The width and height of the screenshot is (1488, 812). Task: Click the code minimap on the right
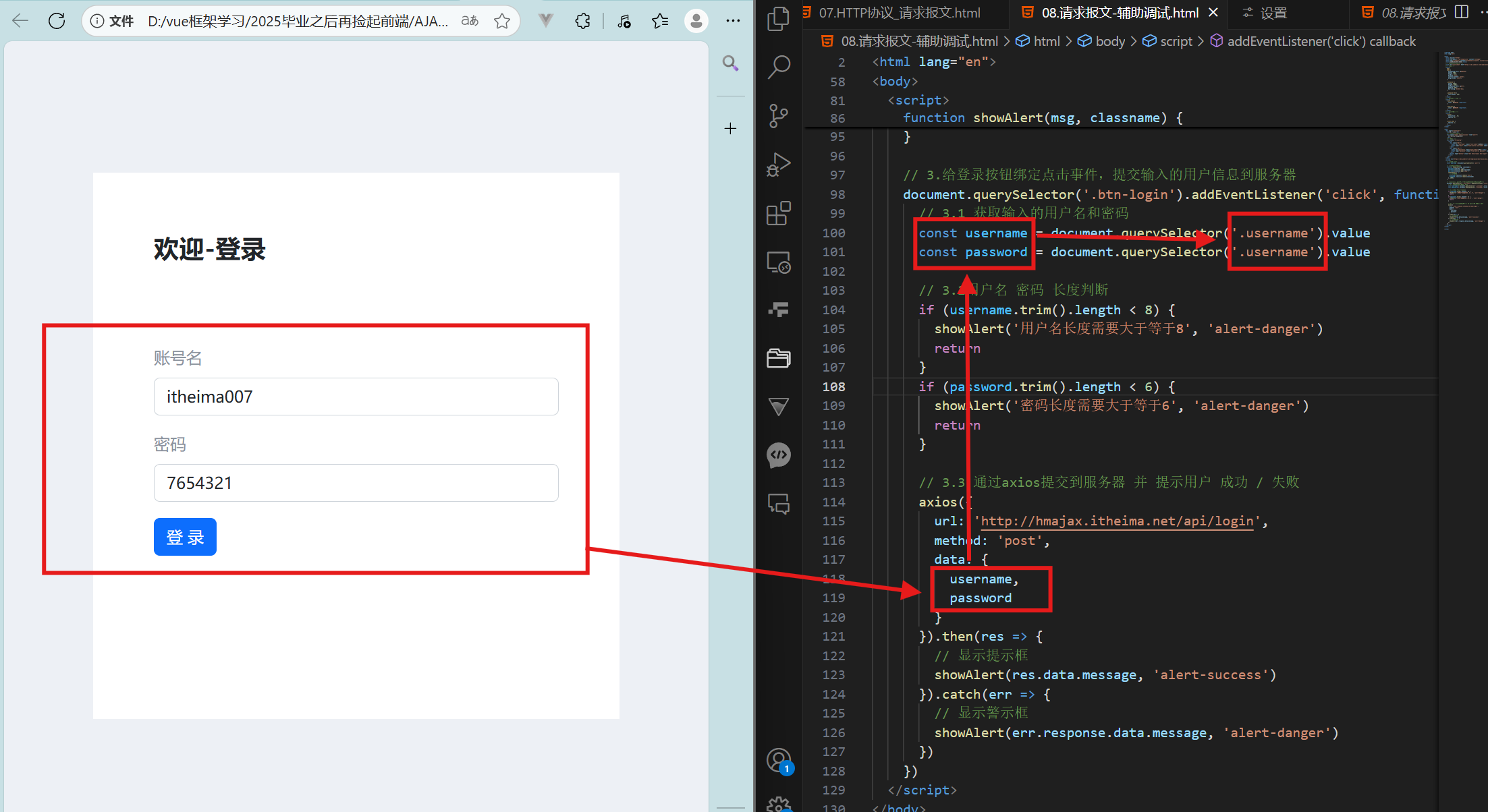(x=1462, y=135)
